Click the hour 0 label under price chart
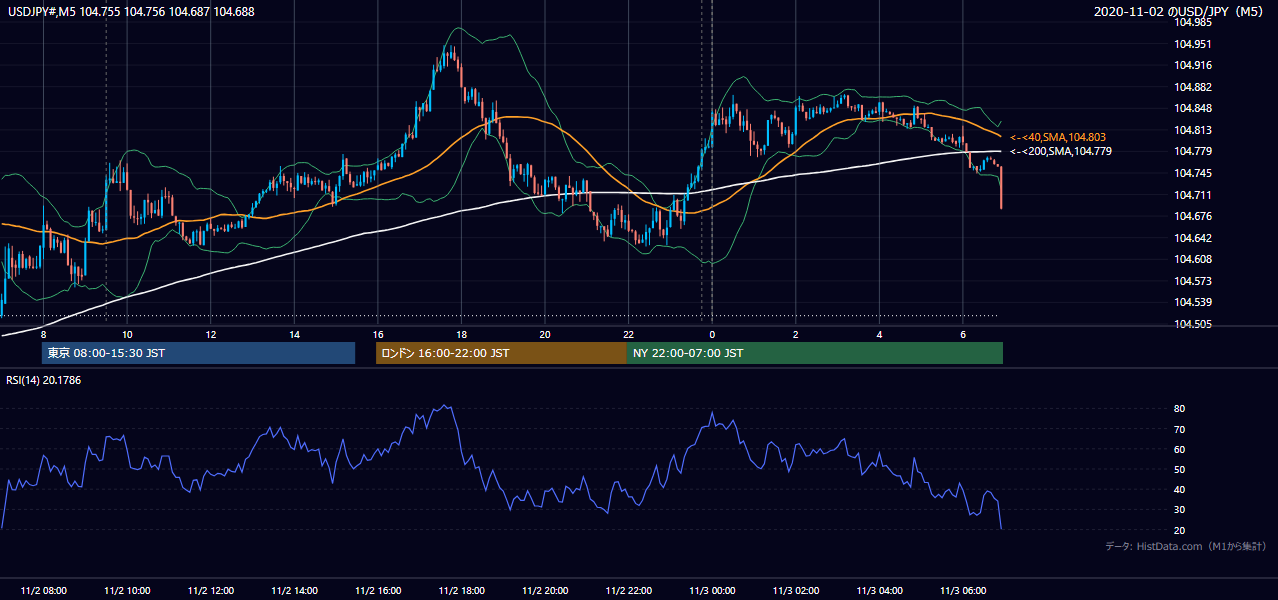The image size is (1278, 600). point(712,334)
